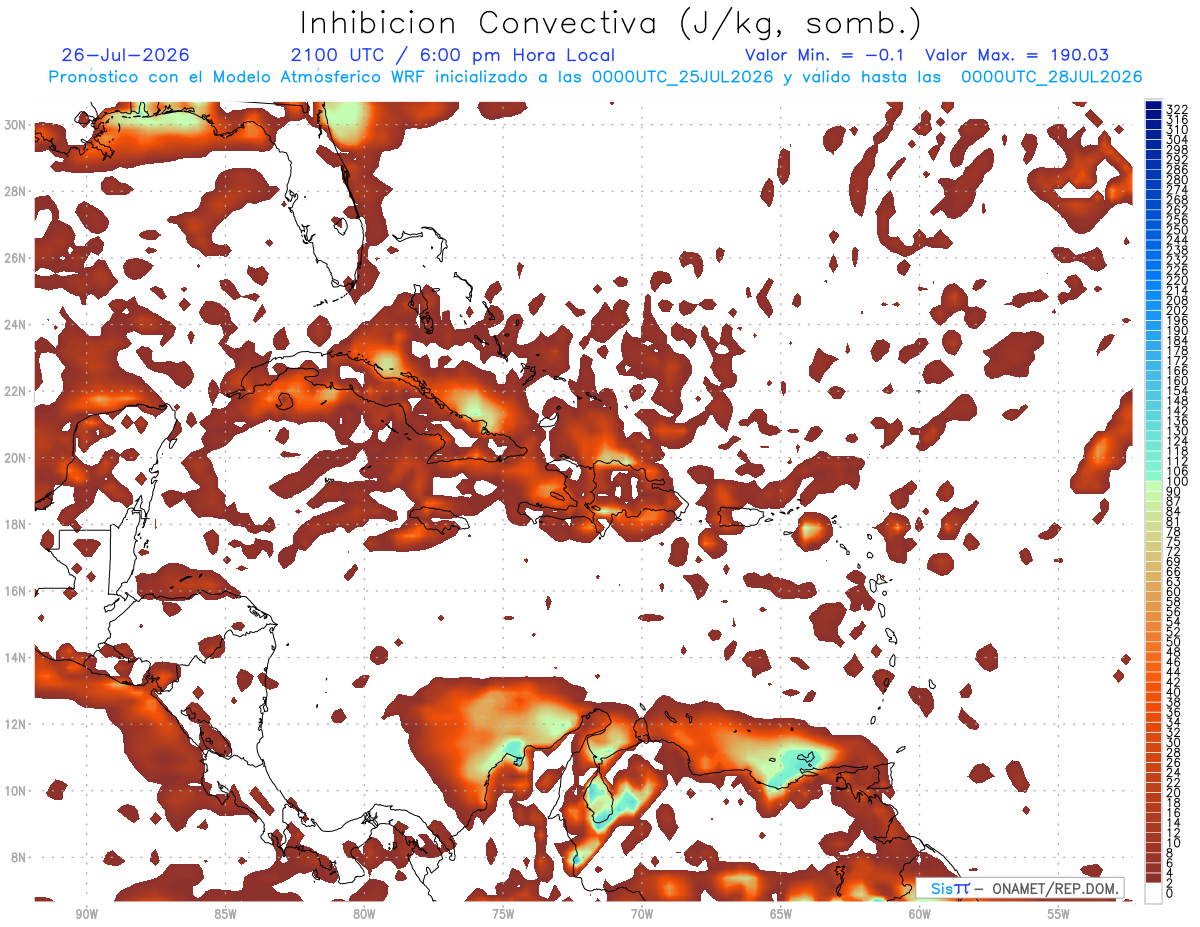The height and width of the screenshot is (927, 1200).
Task: Click the 30N latitude label
Action: 16,125
